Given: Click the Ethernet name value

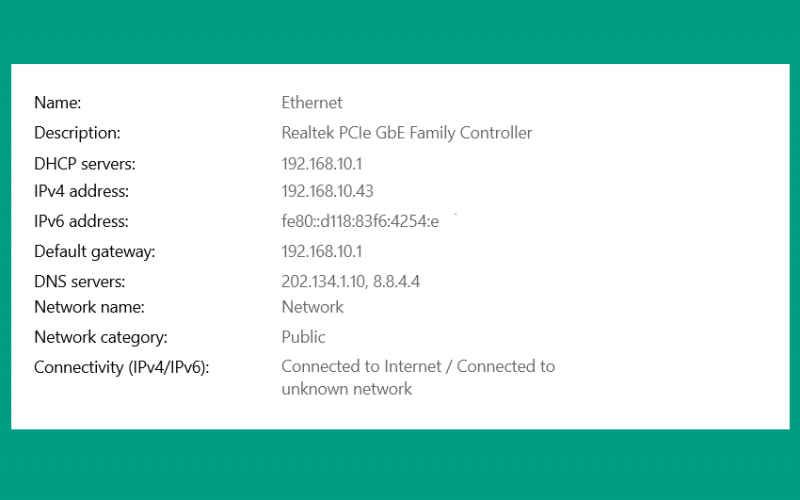Looking at the screenshot, I should coord(312,103).
